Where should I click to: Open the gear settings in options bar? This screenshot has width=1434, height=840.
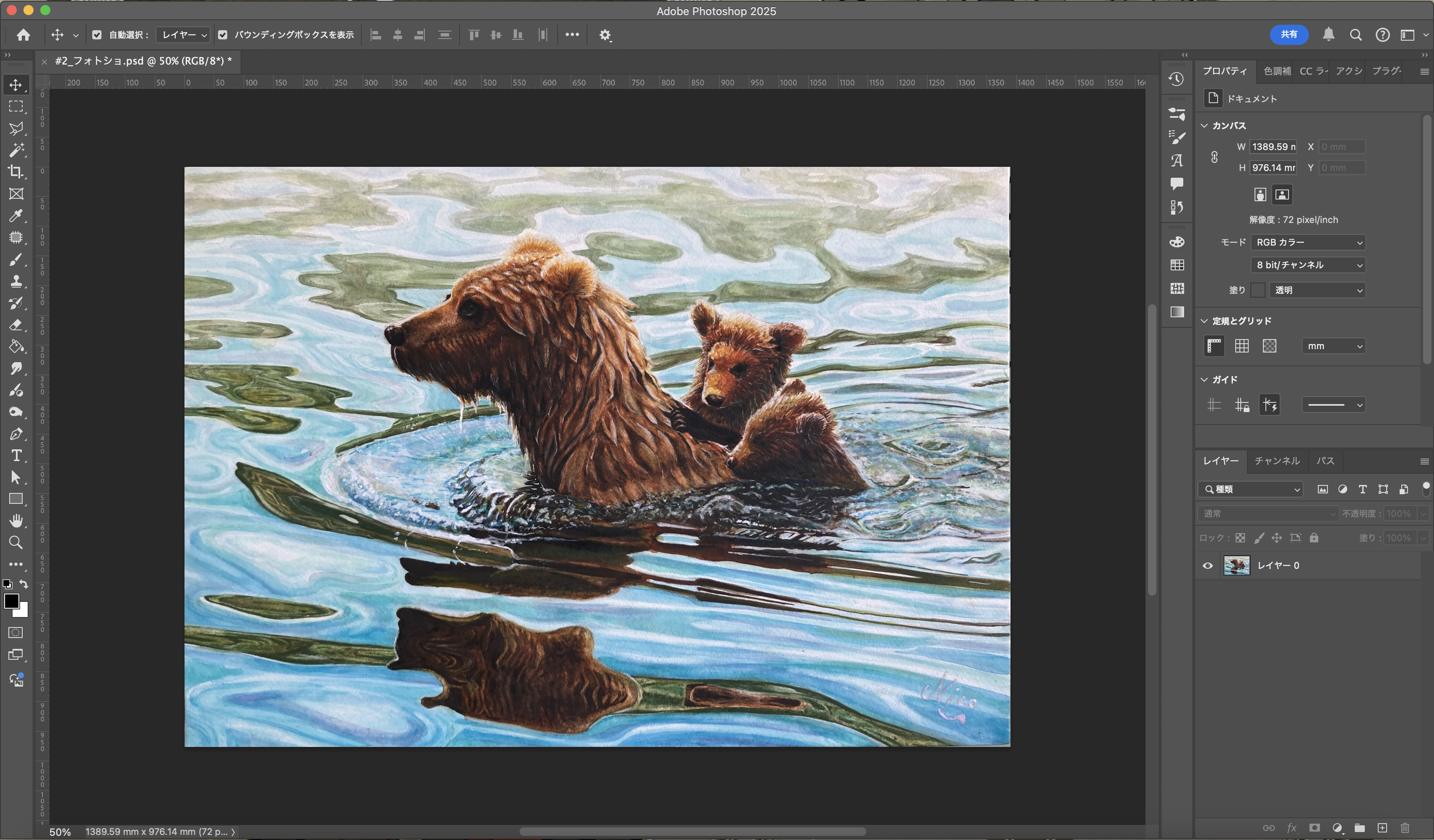tap(605, 35)
